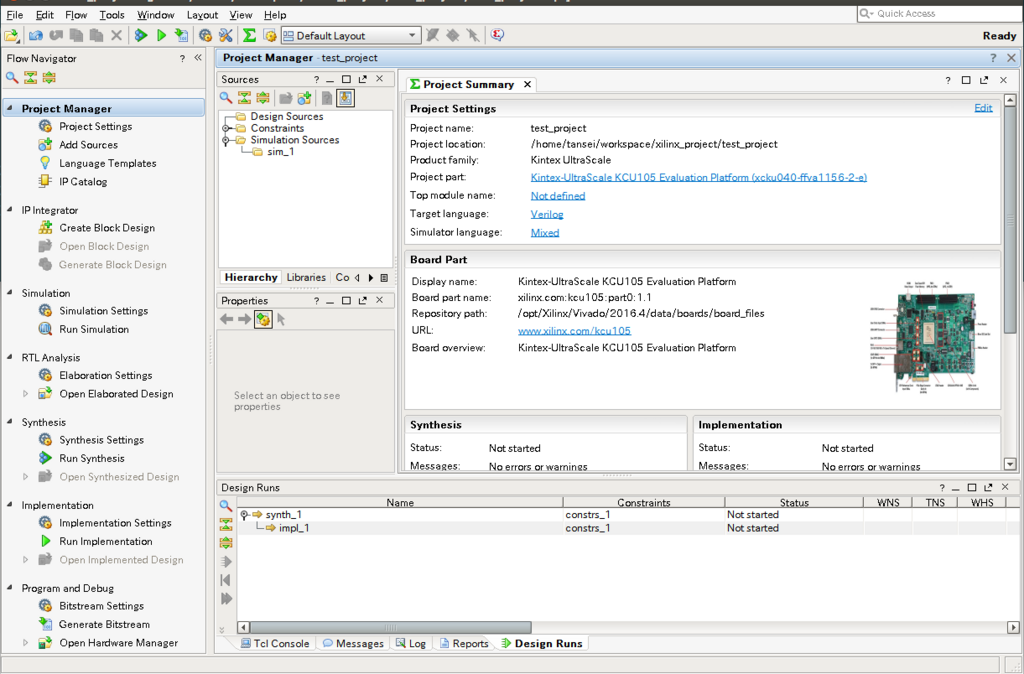Collapse the IP Integrator section
Screen dimensions: 1024x674
(10, 209)
